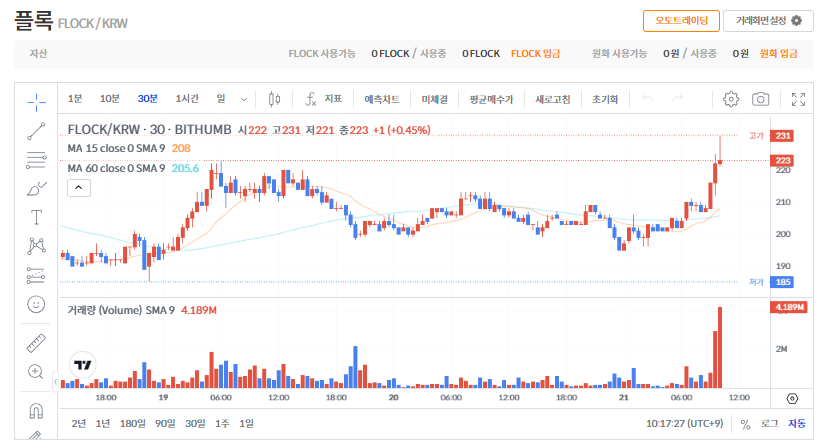Set chart range to 1일
The width and height of the screenshot is (826, 448).
[x=246, y=423]
